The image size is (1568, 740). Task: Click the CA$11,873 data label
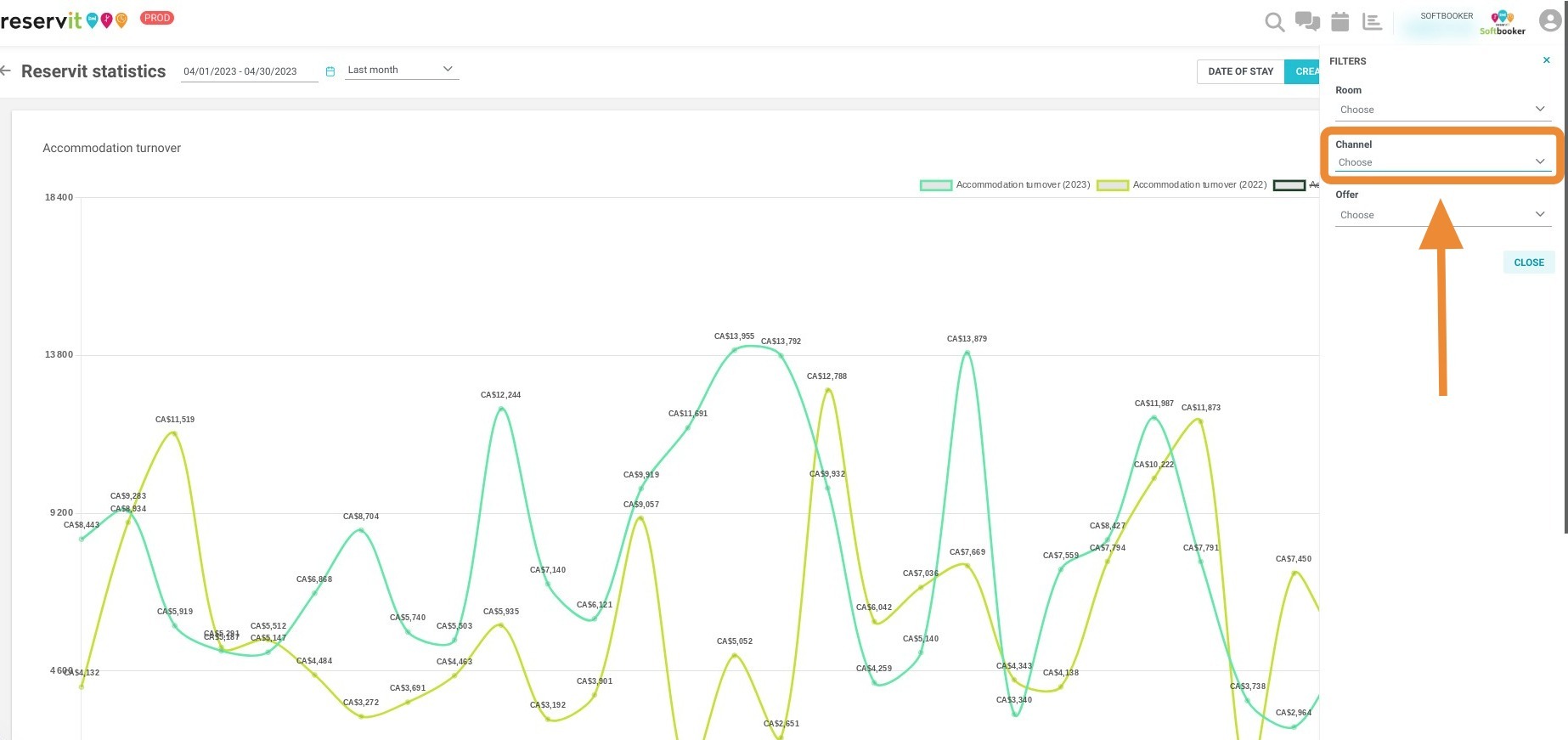1201,408
